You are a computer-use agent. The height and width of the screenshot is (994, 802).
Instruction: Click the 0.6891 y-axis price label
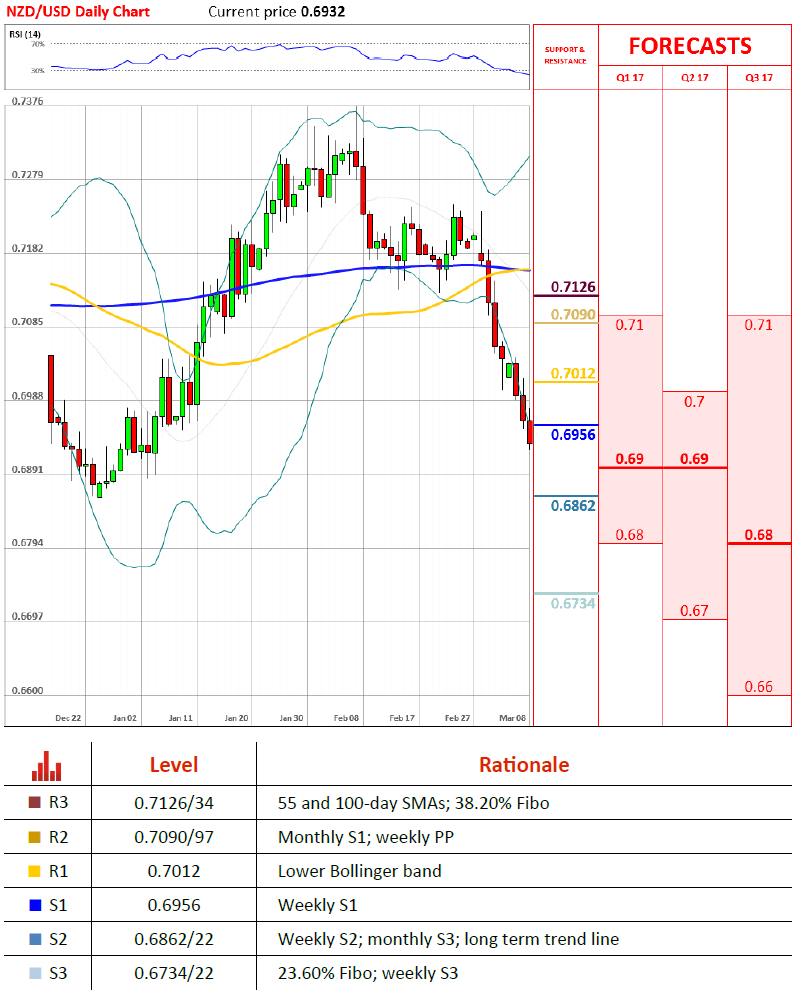click(x=27, y=470)
